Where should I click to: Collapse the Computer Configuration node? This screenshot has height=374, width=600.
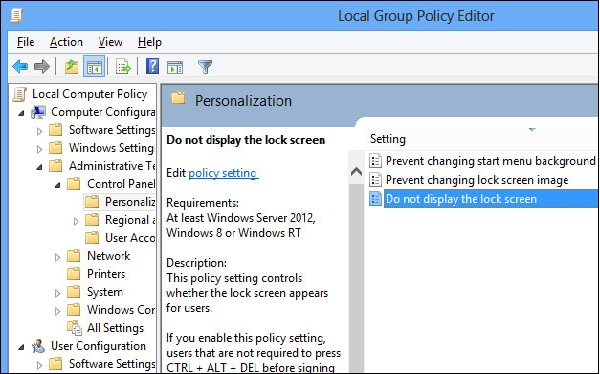(x=22, y=113)
